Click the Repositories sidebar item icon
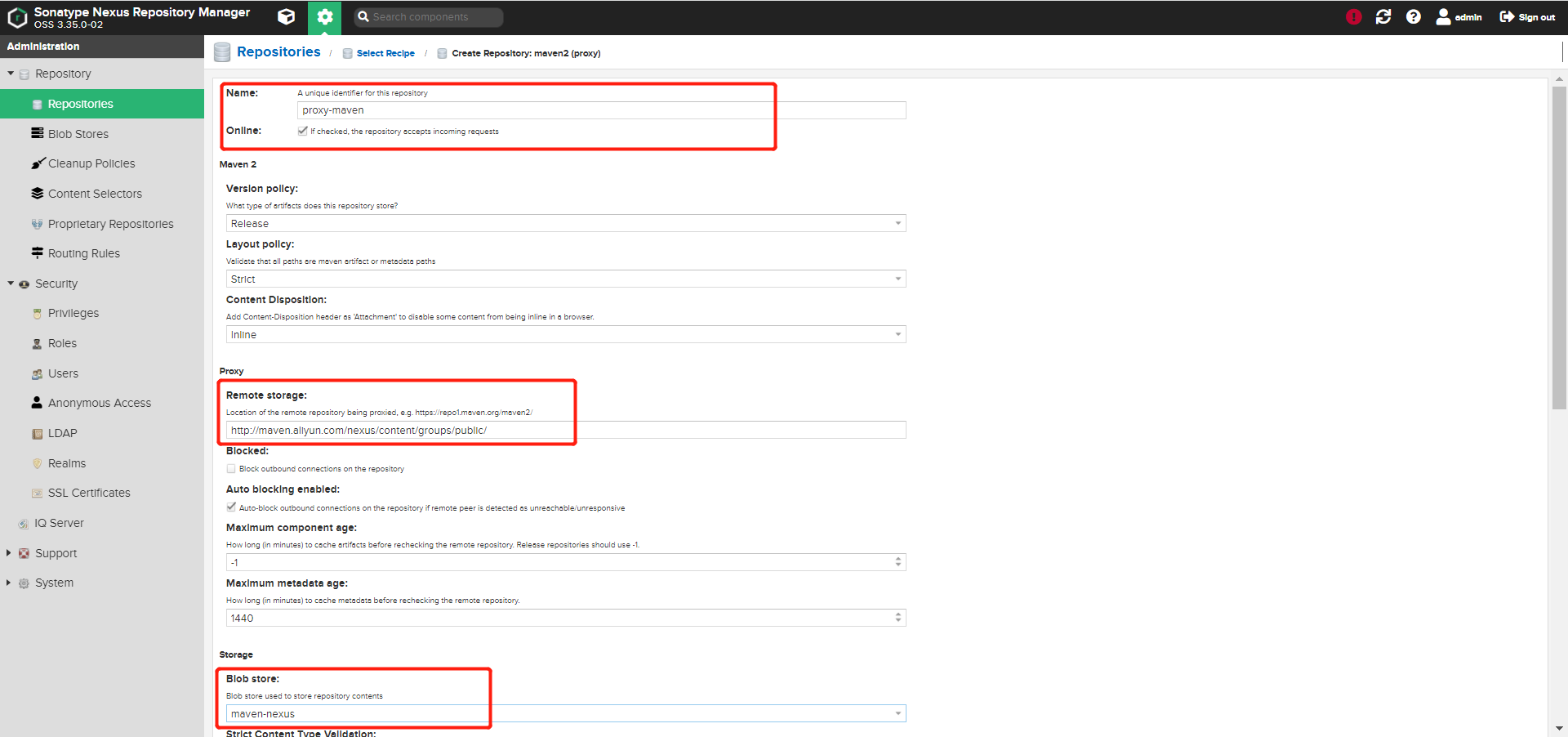The width and height of the screenshot is (1568, 737). click(x=38, y=105)
